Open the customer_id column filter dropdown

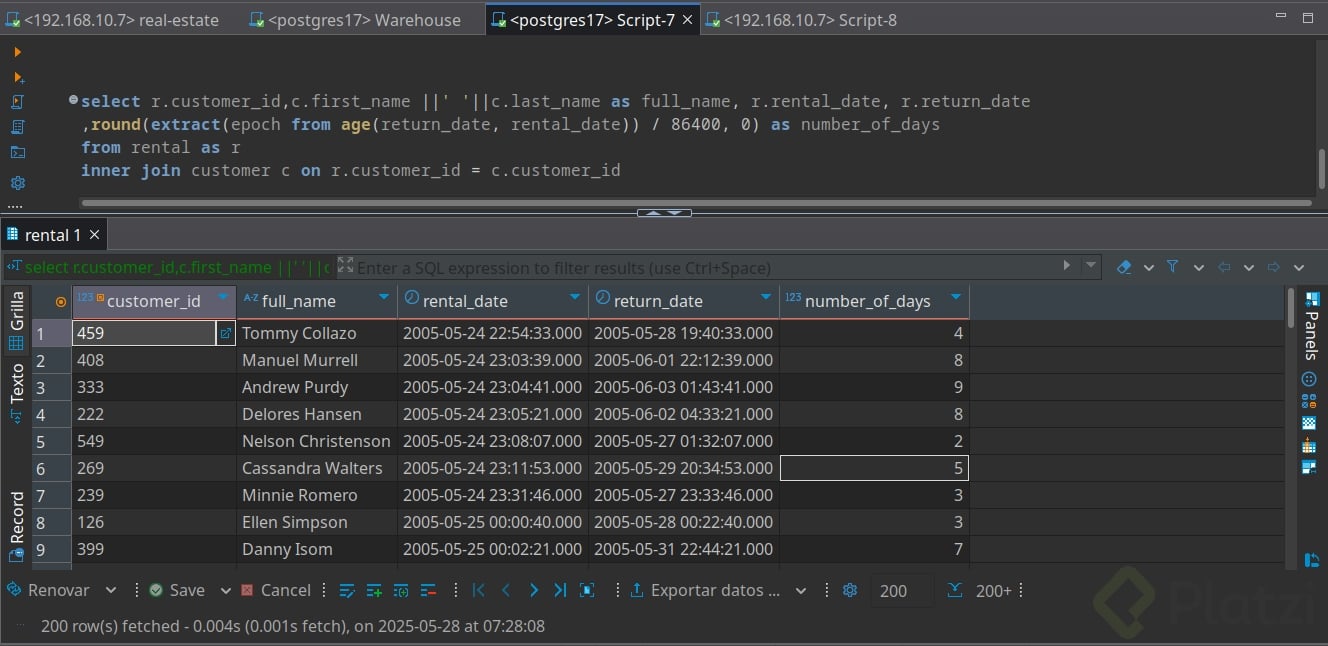click(222, 297)
